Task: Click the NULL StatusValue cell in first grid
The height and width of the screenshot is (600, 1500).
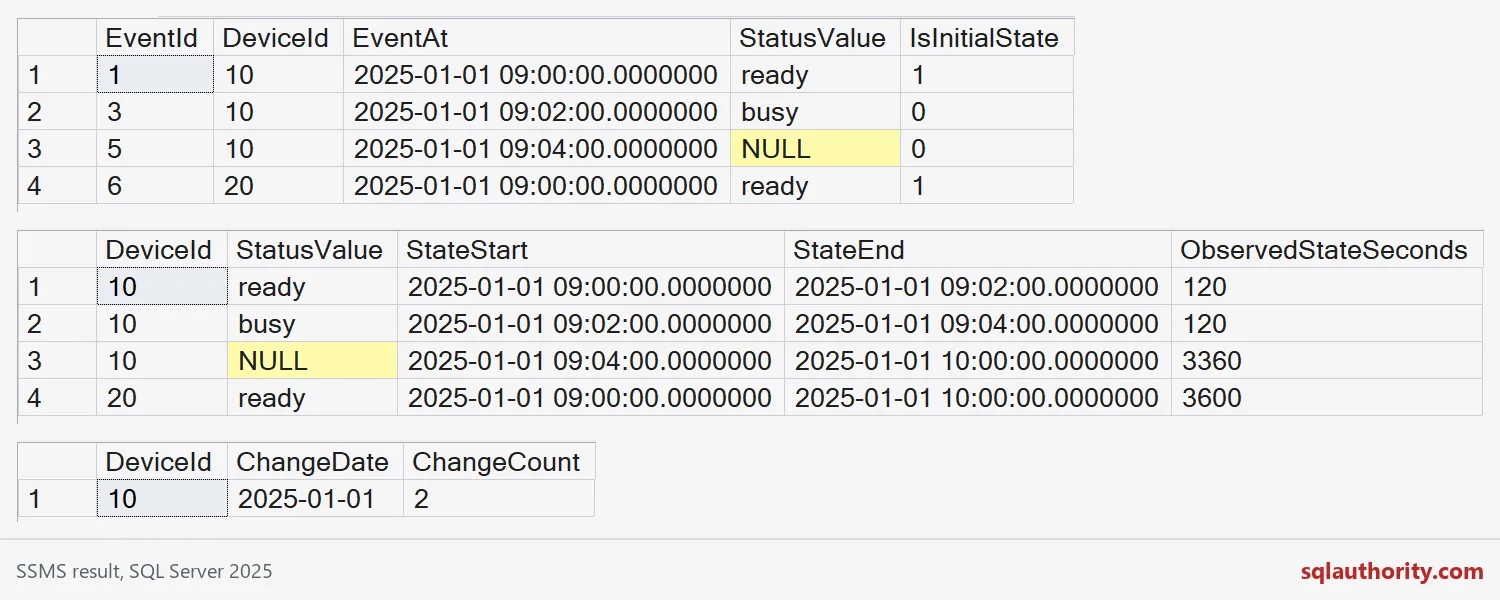Action: click(815, 149)
